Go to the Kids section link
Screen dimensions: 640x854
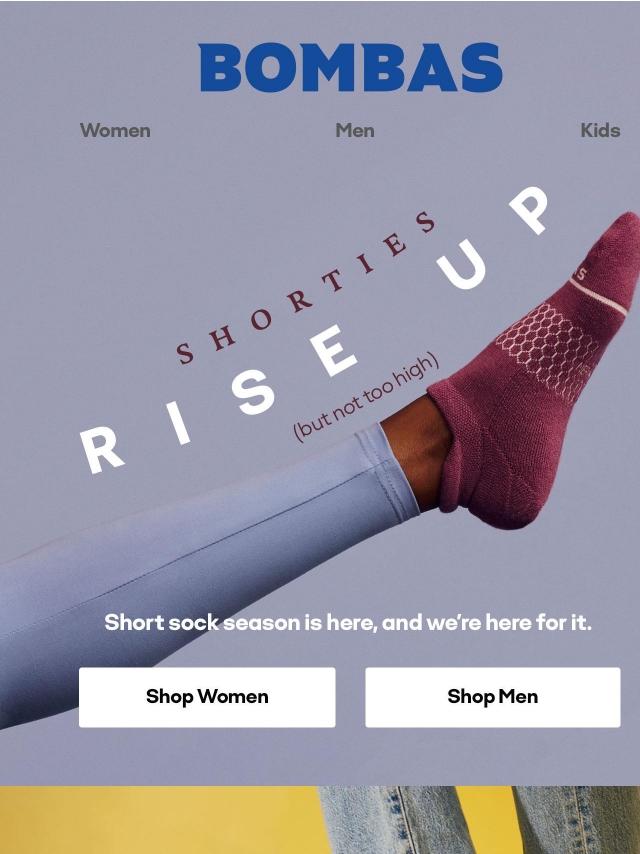[x=600, y=131]
